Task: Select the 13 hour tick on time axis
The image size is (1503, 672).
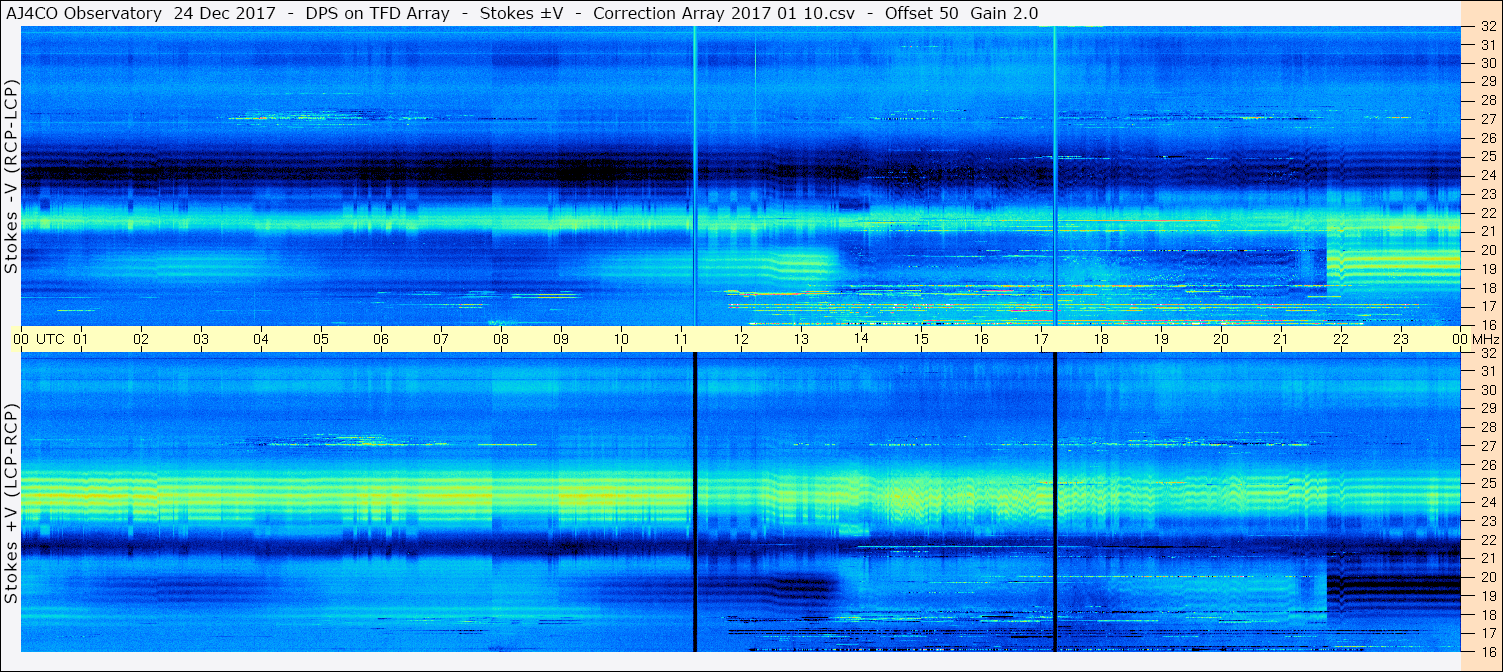Action: (x=801, y=339)
